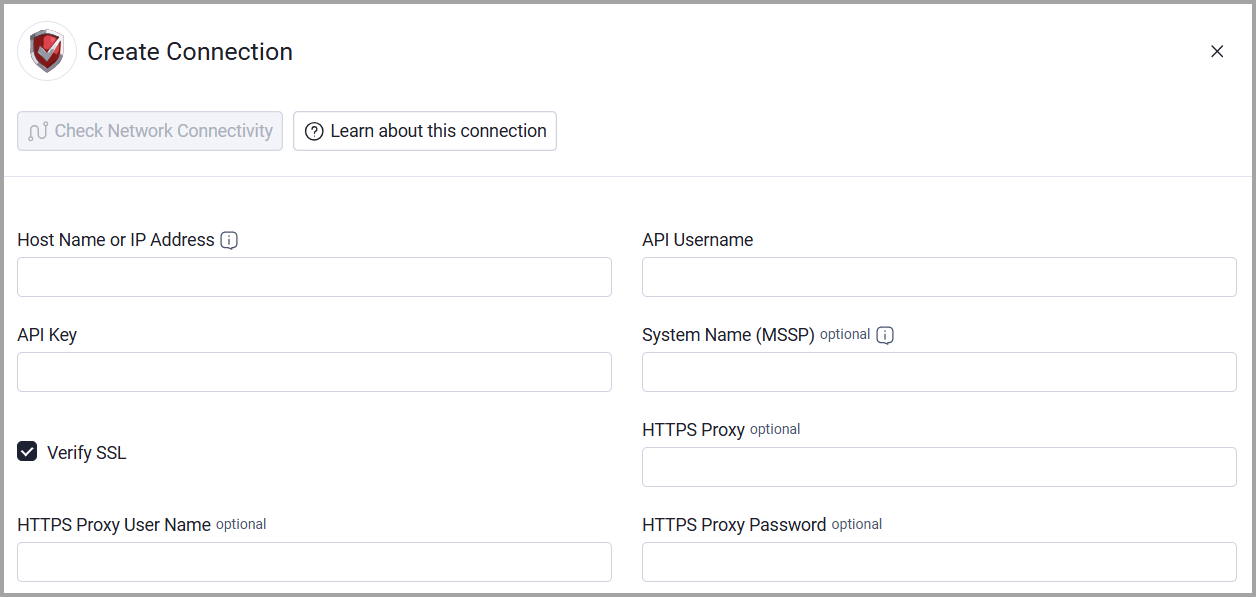Focus the HTTPS Proxy input field
Image resolution: width=1256 pixels, height=597 pixels.
click(939, 467)
